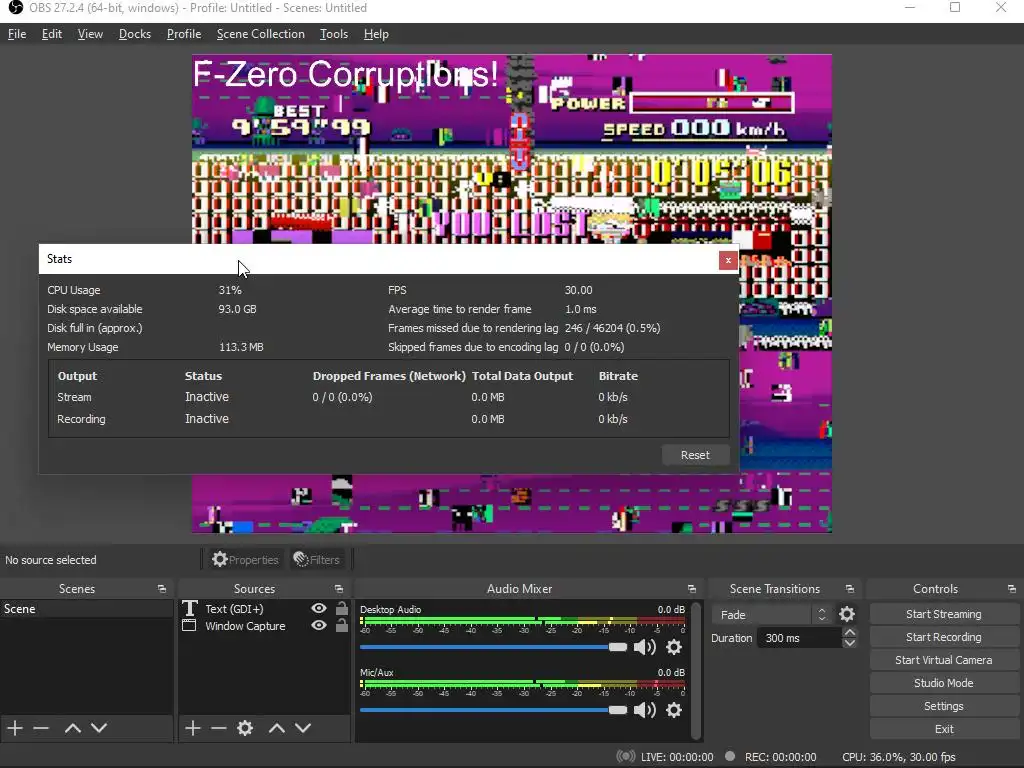Mute Mic/Aux audio
The width and height of the screenshot is (1024, 768).
point(645,710)
